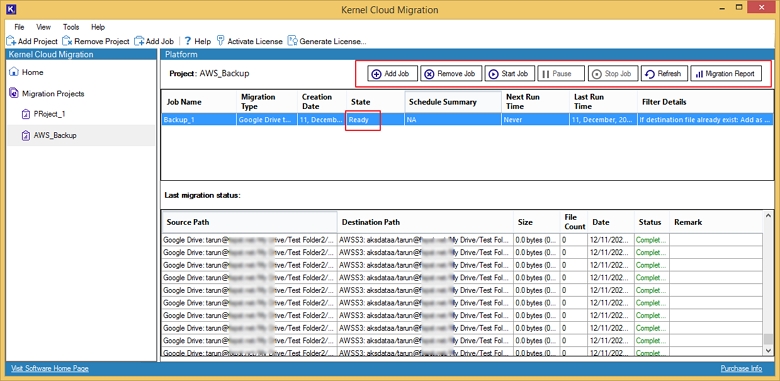
Task: Click the Filter Details column header
Action: click(x=705, y=102)
